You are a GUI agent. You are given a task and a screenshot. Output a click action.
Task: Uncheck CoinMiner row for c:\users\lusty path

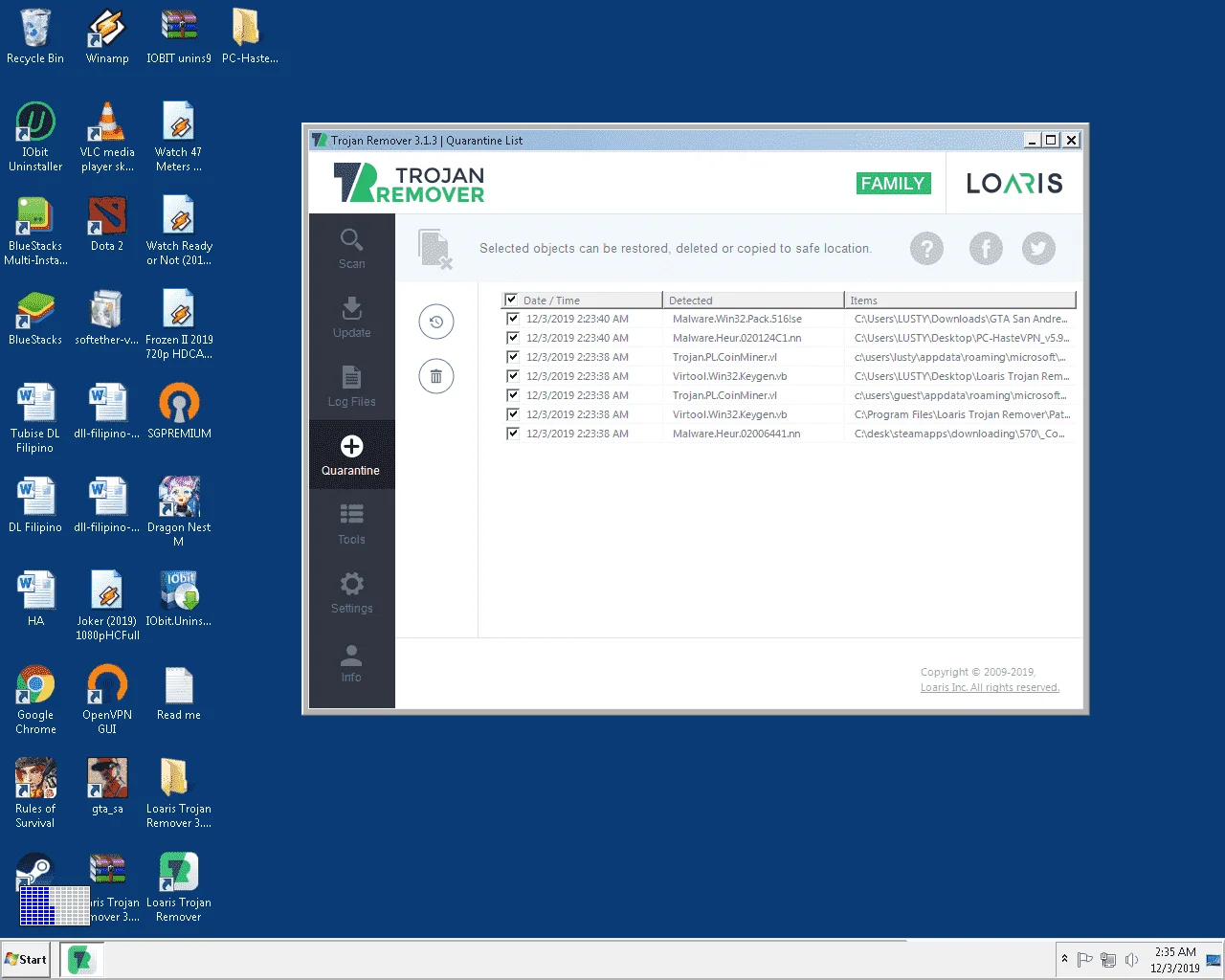tap(513, 357)
